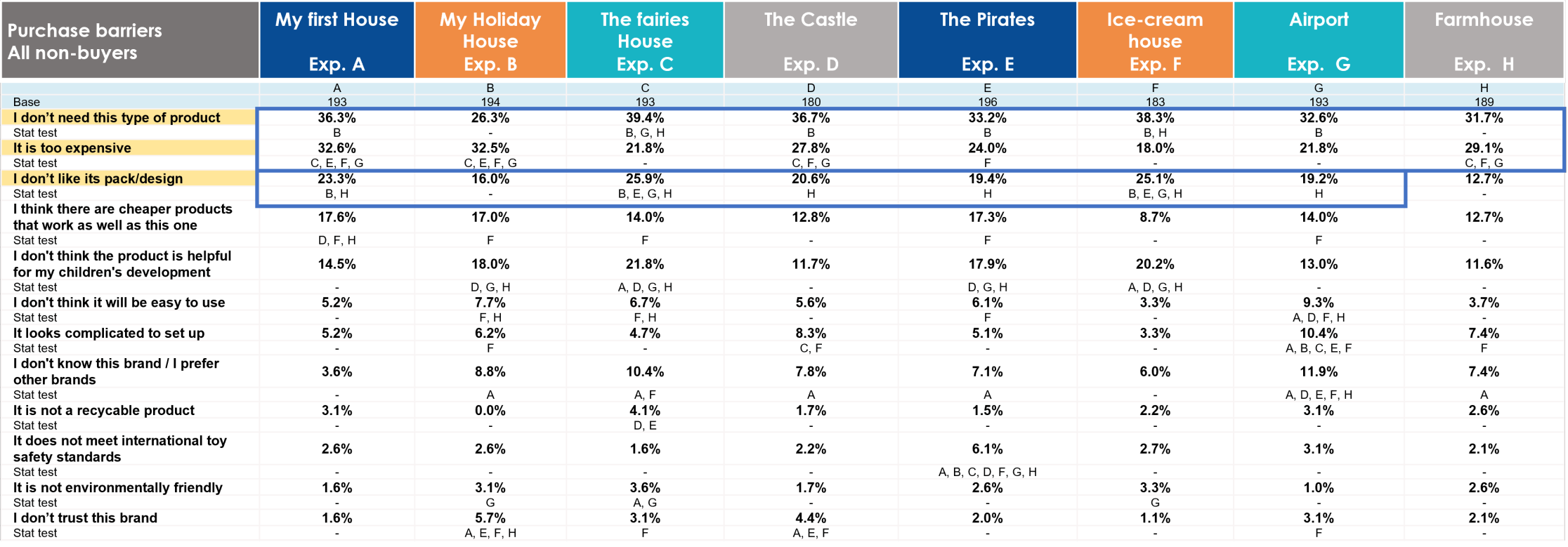The width and height of the screenshot is (1568, 547).
Task: Select "It looks complicated to set up" row label
Action: 109,334
